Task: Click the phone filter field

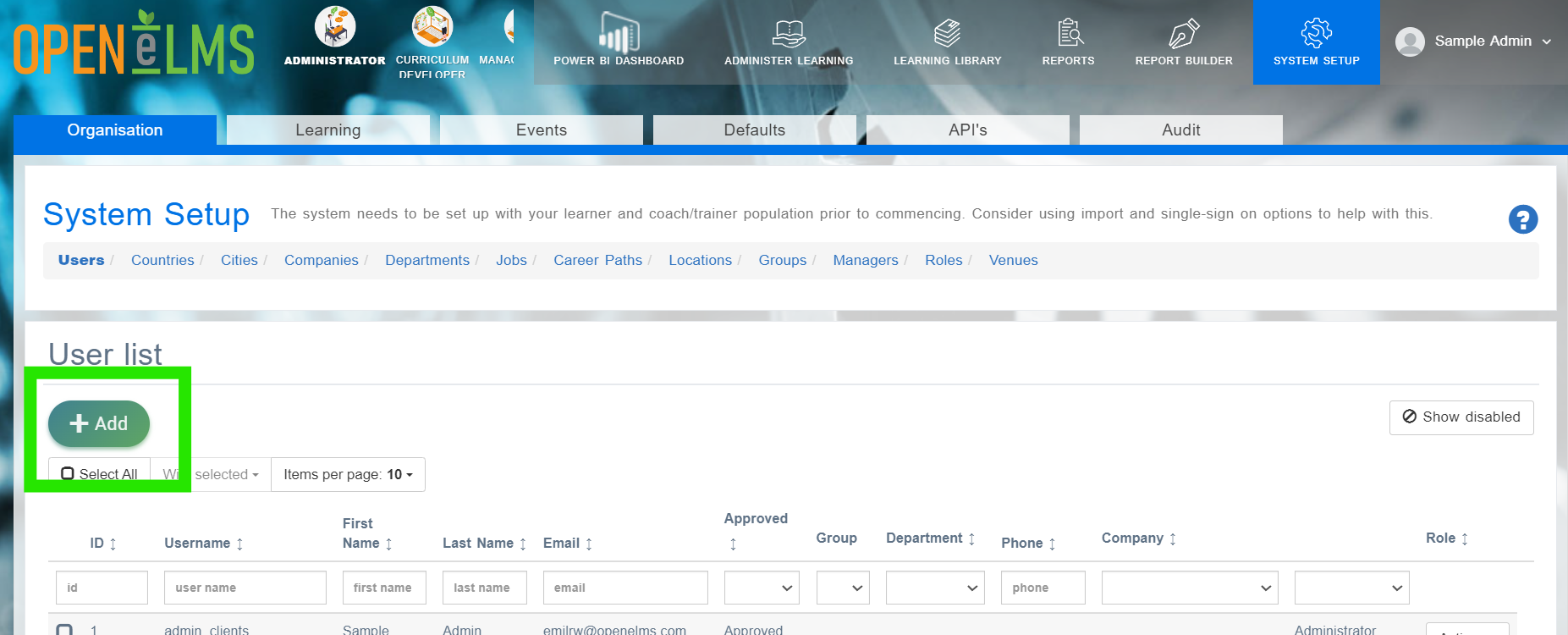Action: click(x=1043, y=588)
